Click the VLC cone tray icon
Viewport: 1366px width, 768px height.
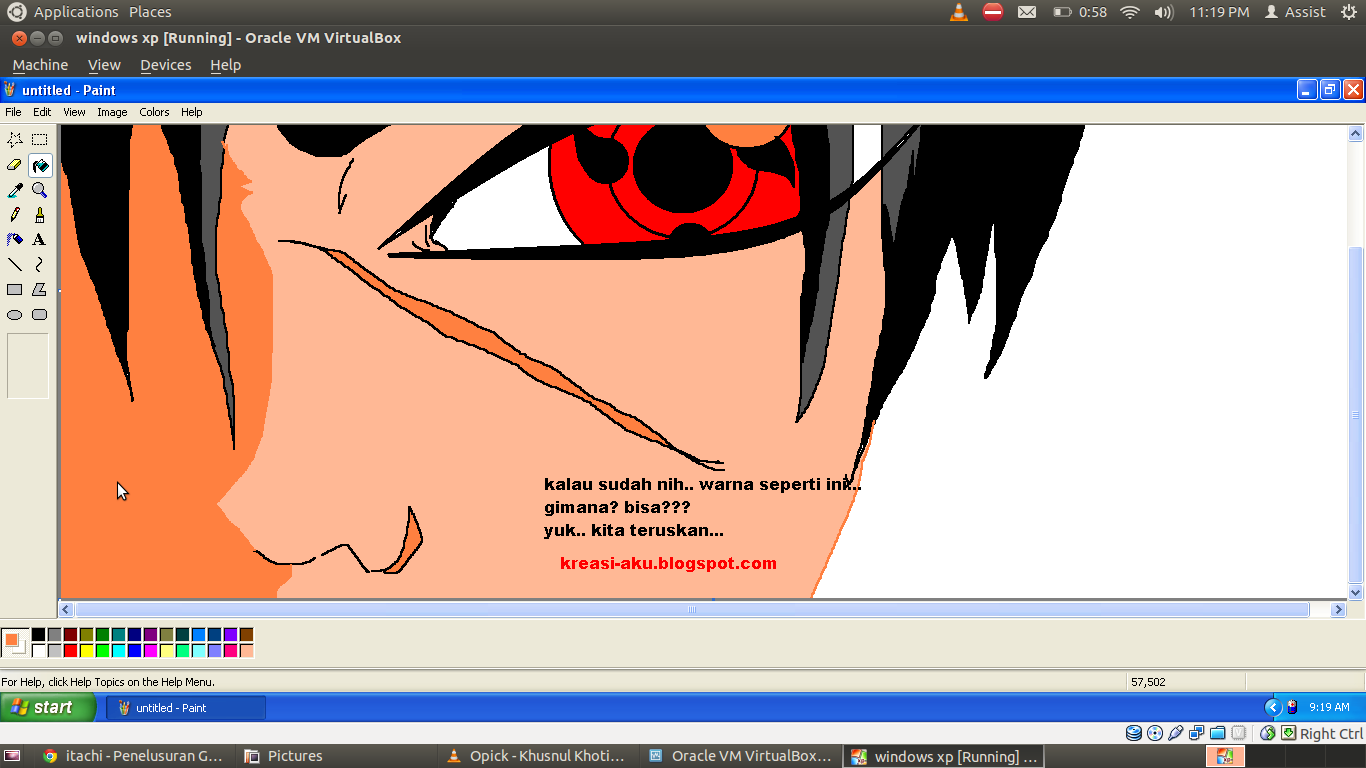pyautogui.click(x=959, y=12)
